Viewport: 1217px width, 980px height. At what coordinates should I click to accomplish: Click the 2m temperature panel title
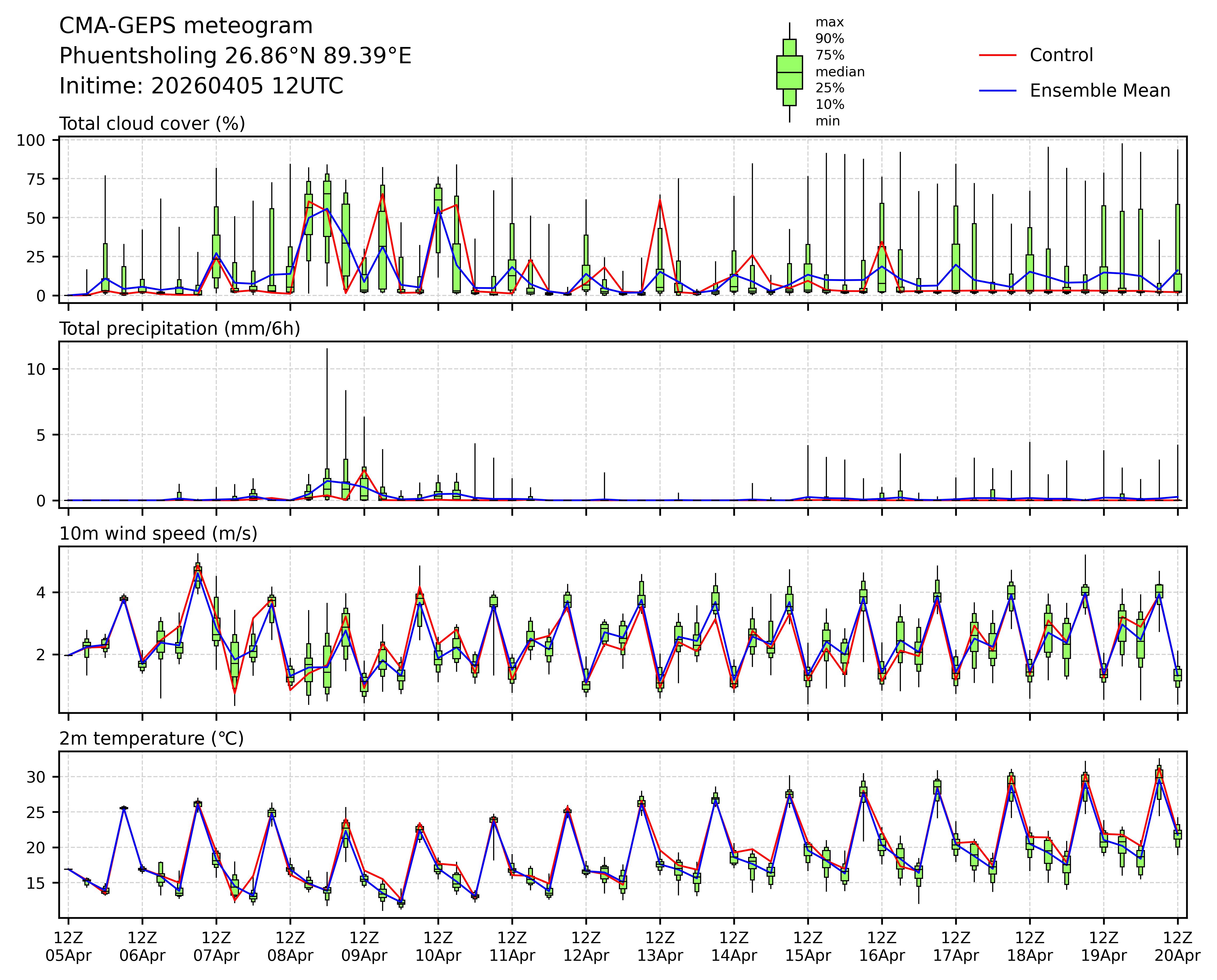point(151,738)
